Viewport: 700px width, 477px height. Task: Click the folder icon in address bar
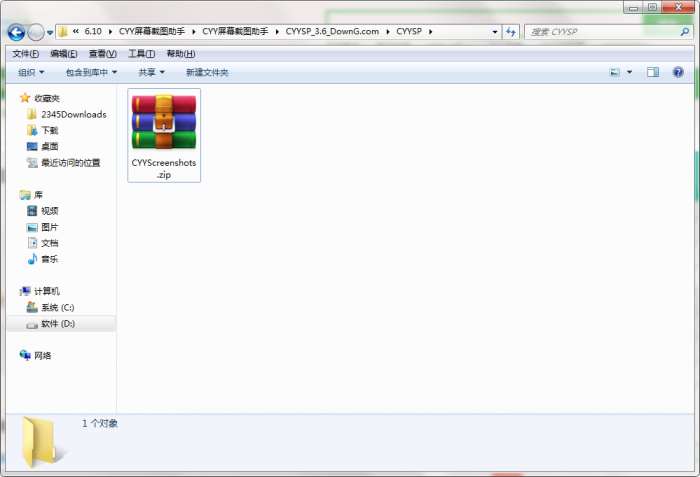coord(63,32)
